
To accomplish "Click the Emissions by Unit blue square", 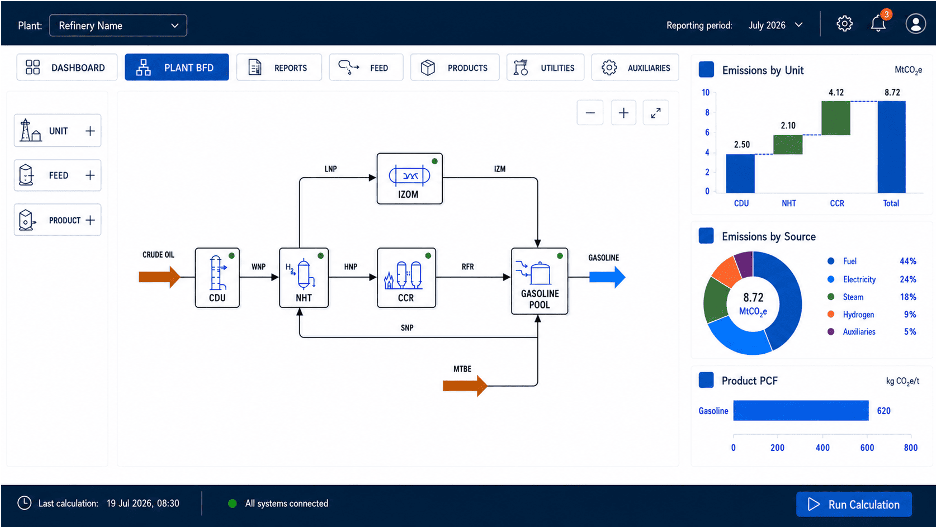I will [x=706, y=69].
